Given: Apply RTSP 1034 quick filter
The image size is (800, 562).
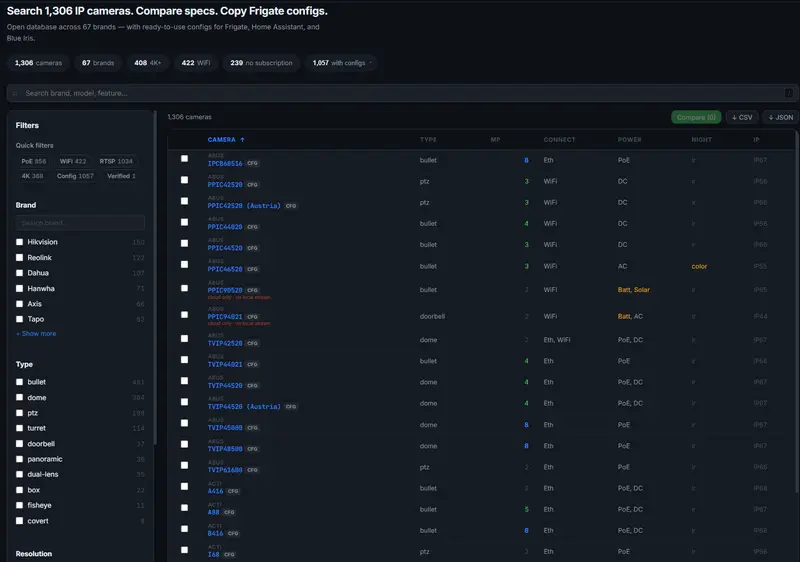Looking at the screenshot, I should 116,161.
